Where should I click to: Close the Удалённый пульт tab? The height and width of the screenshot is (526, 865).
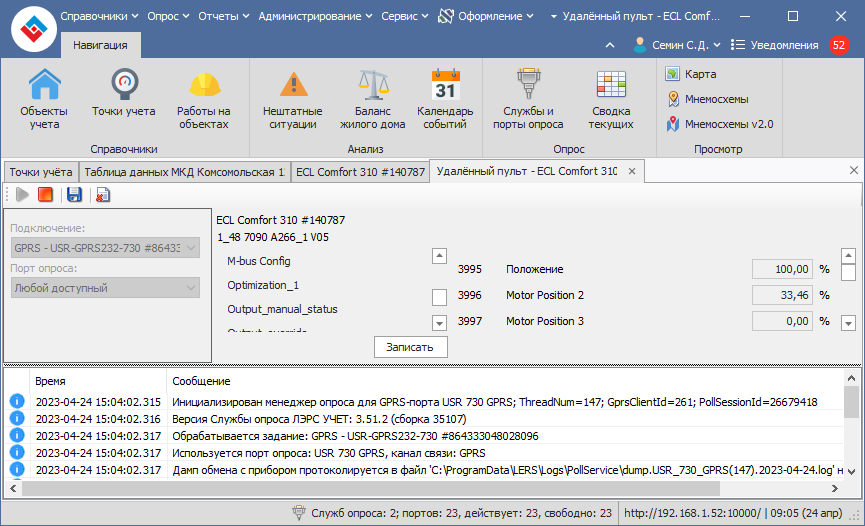pos(632,171)
